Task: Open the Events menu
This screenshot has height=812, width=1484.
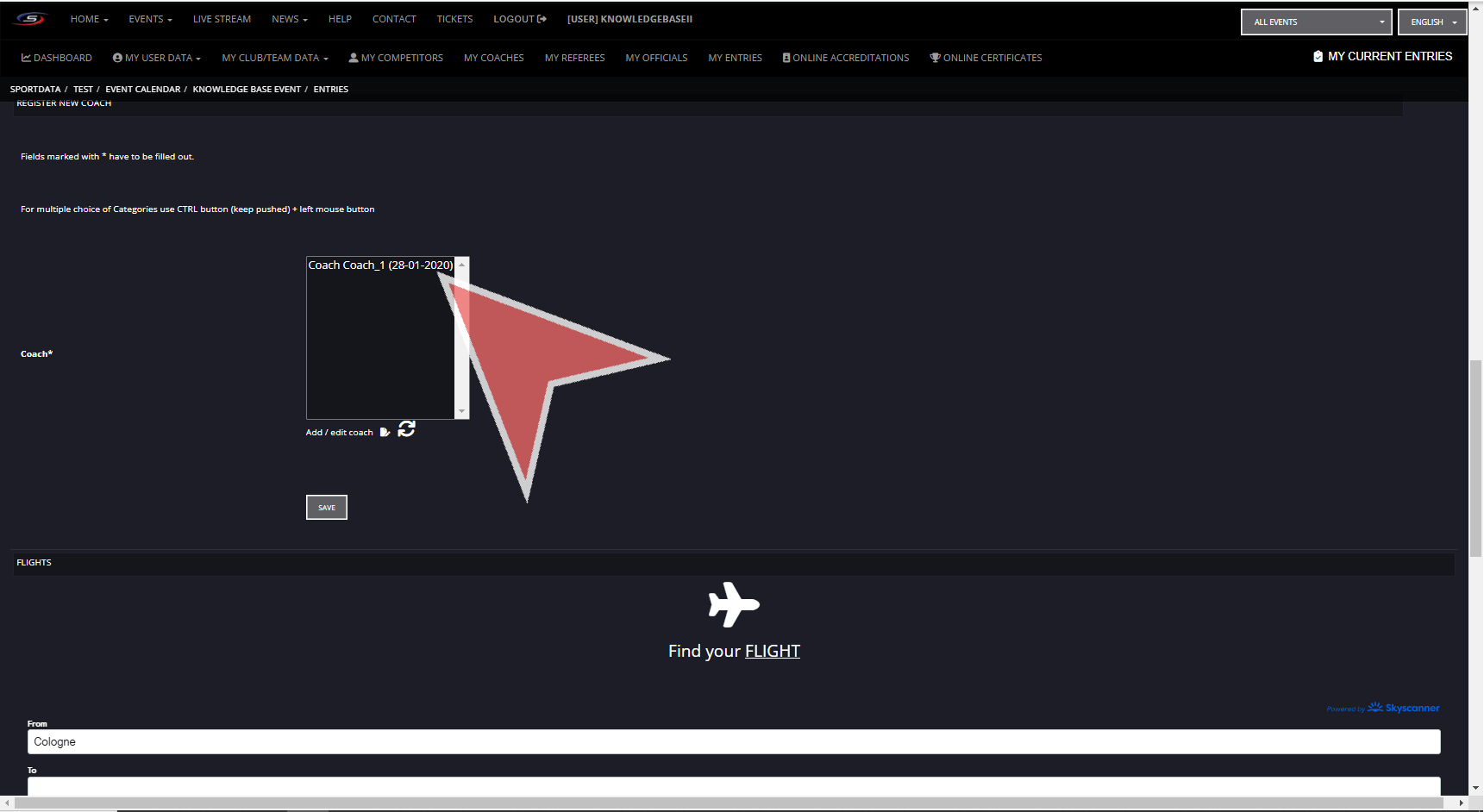Action: pos(150,19)
